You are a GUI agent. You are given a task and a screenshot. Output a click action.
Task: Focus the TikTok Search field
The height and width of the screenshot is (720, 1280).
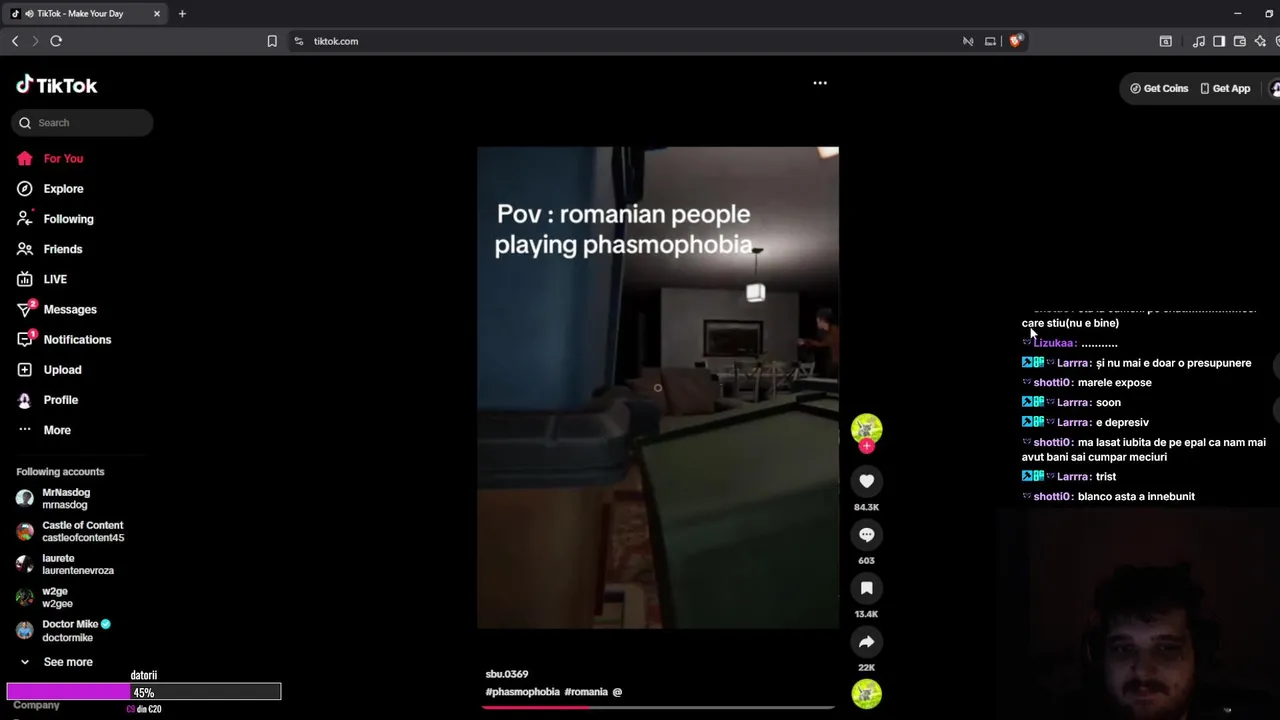click(x=82, y=123)
